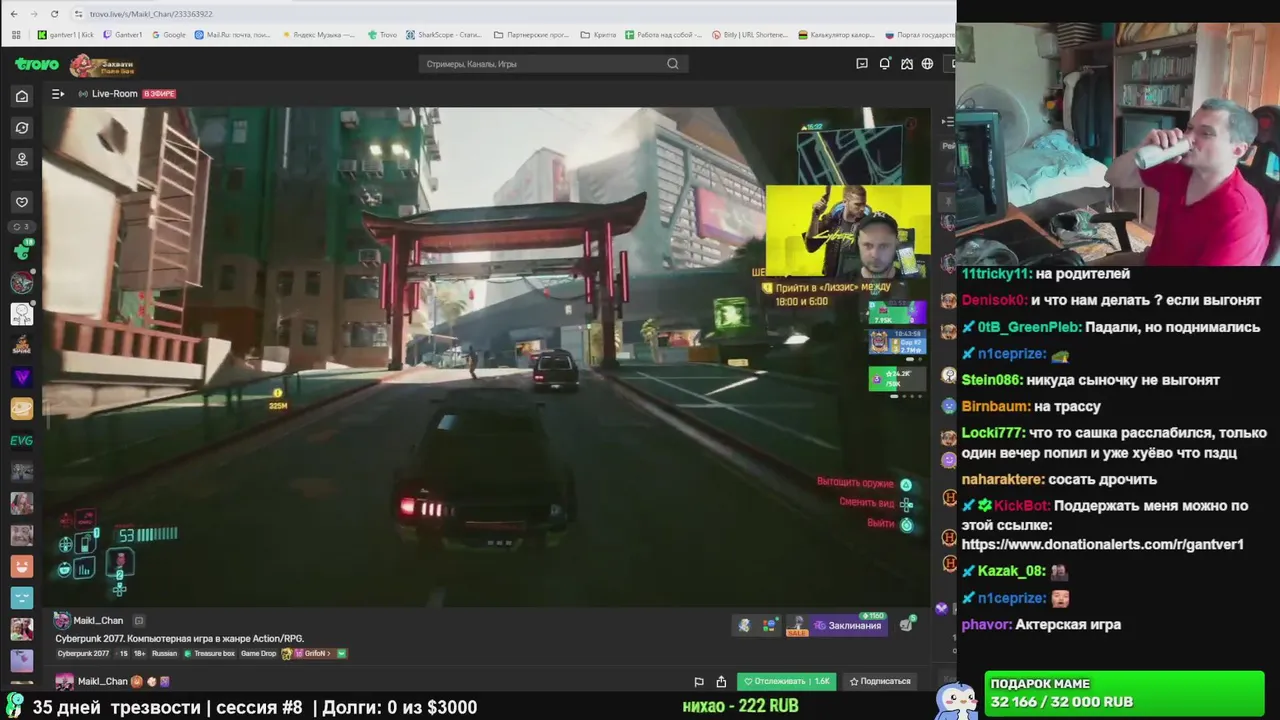Open the messages icon in Trovo header
Viewport: 1280px width, 720px height.
862,64
